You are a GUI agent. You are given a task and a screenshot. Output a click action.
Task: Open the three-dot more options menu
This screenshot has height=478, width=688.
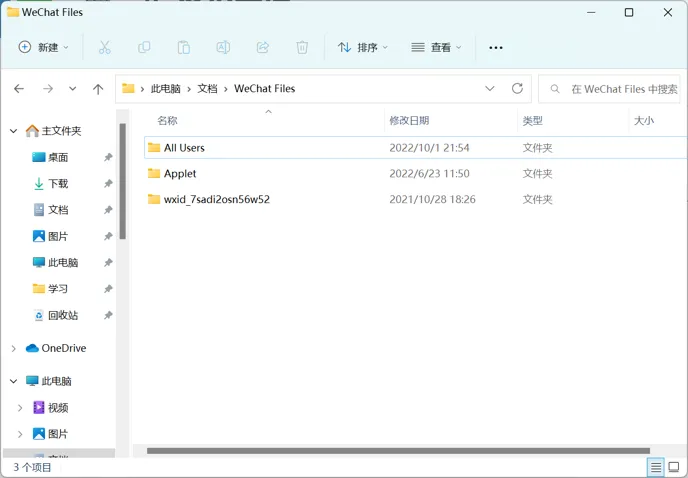496,47
